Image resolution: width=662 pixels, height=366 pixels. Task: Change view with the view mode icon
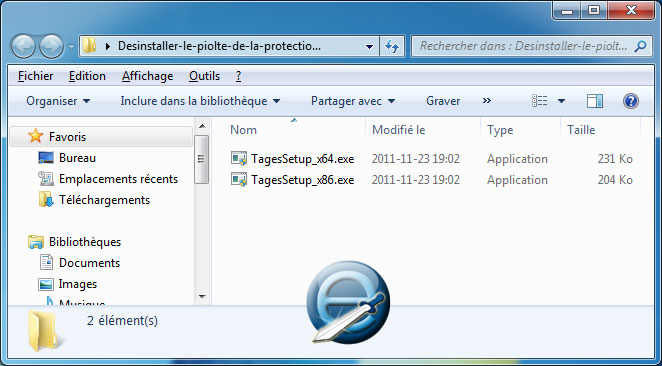(x=540, y=100)
